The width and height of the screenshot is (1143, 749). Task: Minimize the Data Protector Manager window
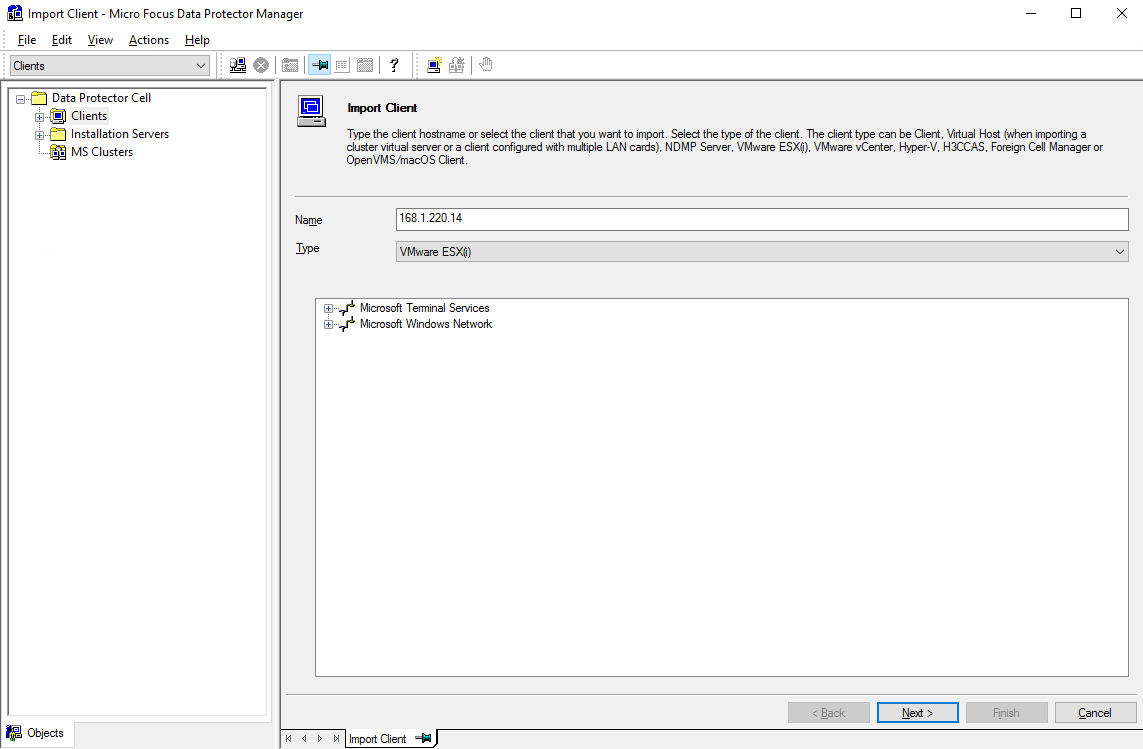point(1031,13)
